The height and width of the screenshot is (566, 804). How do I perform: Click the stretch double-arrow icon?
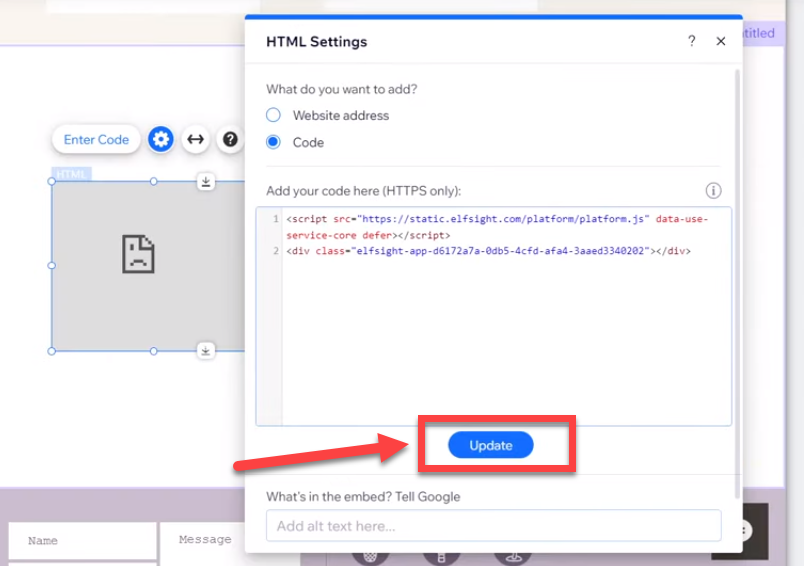point(195,139)
